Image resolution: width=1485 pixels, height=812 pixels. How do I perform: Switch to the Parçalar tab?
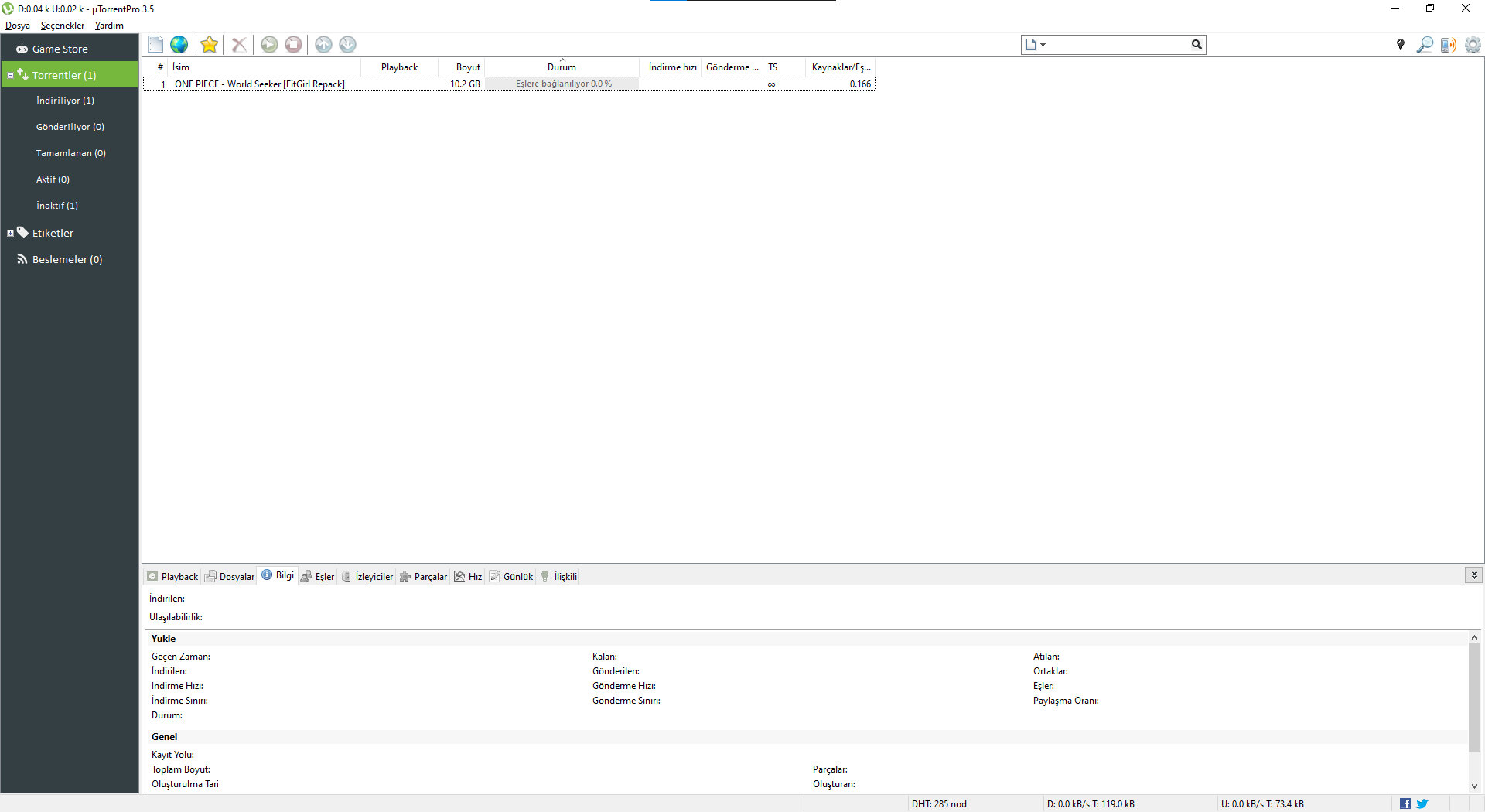[x=423, y=577]
